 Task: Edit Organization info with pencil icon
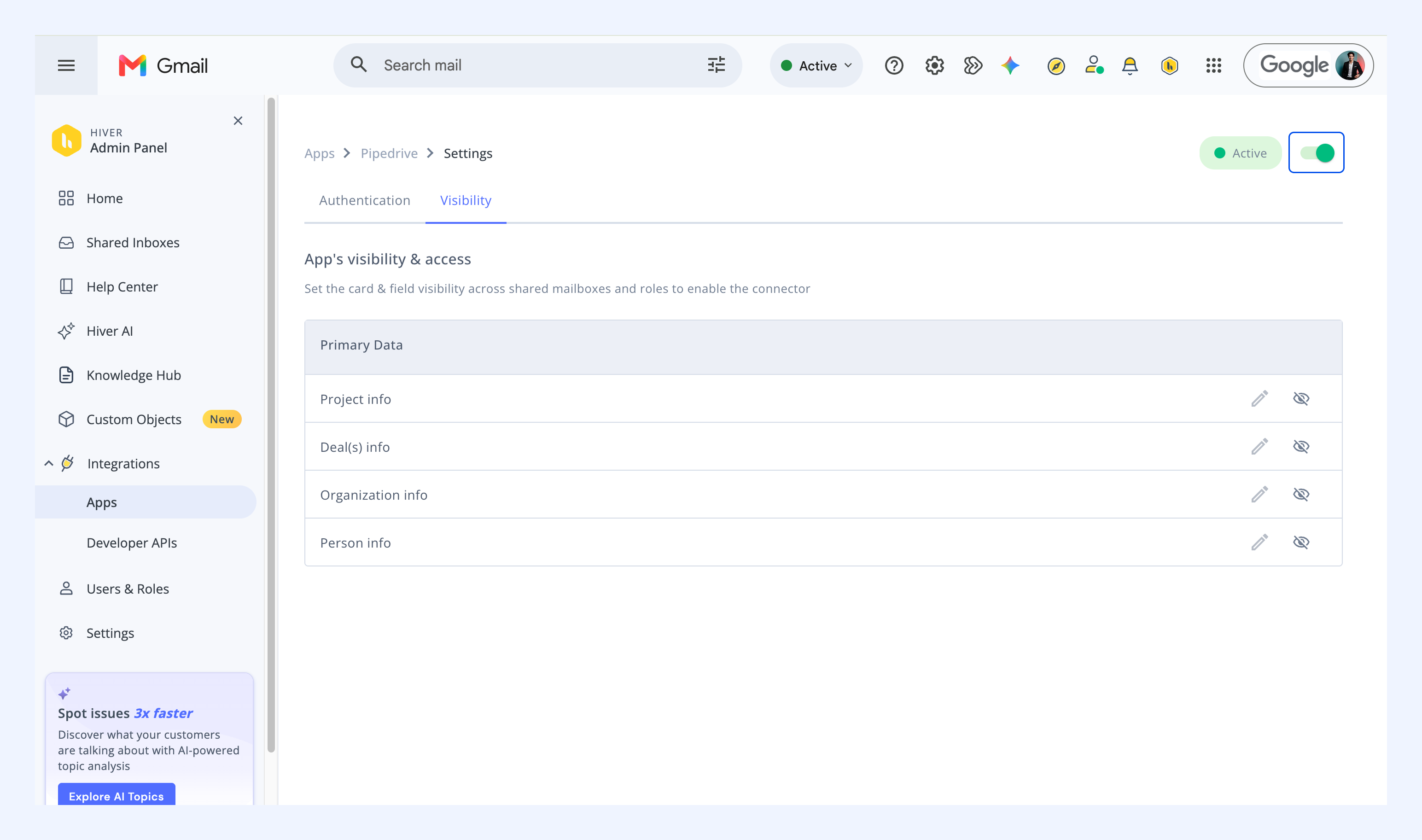(1259, 494)
